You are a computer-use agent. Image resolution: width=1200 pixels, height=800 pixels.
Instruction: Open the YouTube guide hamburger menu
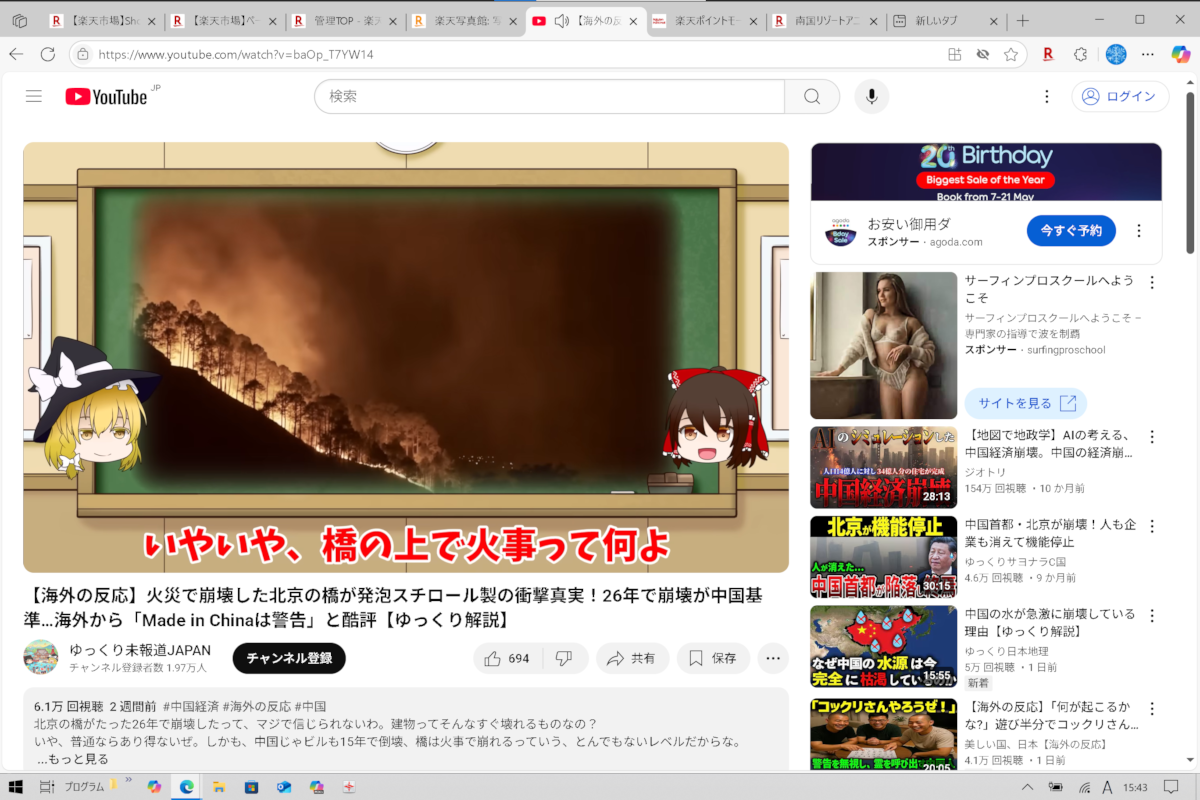coord(34,96)
